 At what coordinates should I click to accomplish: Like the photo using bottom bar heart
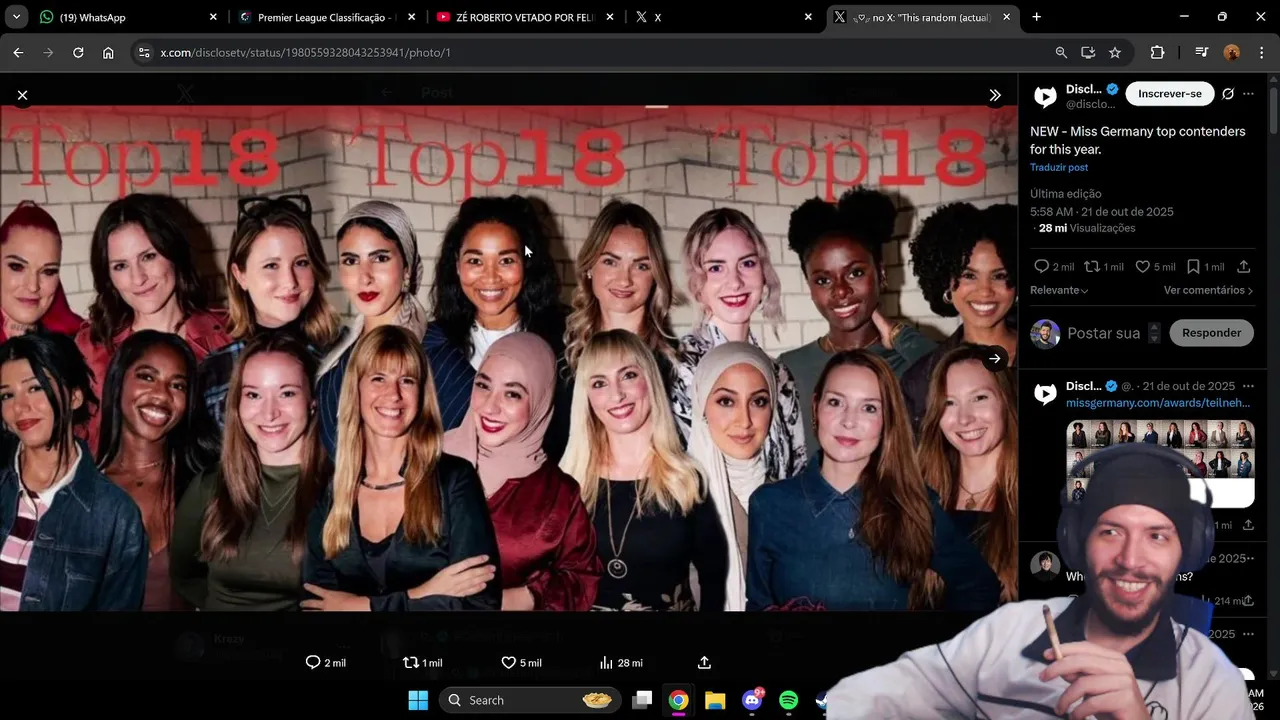508,662
